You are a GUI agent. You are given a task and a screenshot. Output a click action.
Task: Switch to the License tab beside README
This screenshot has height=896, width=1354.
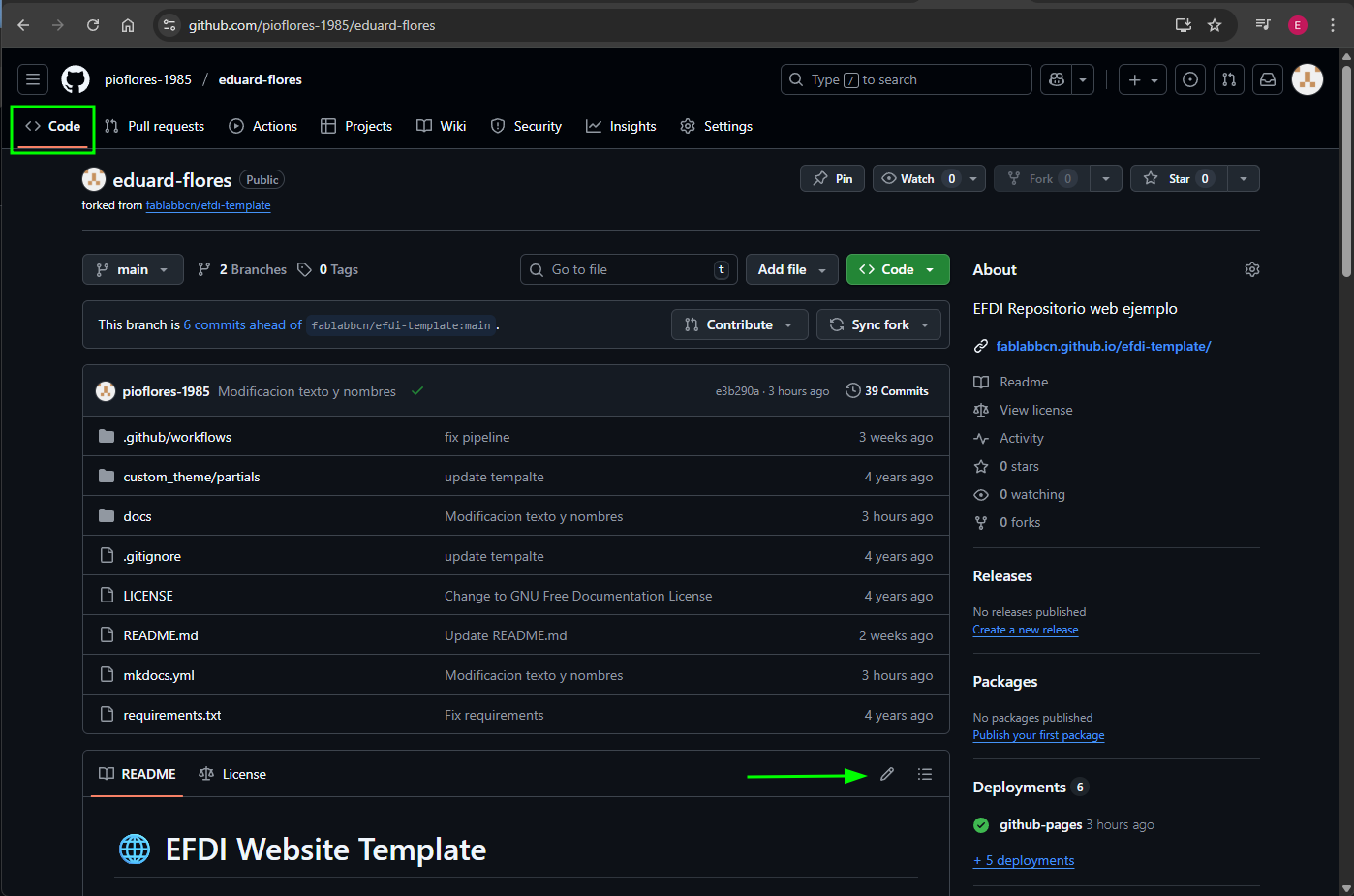[232, 774]
